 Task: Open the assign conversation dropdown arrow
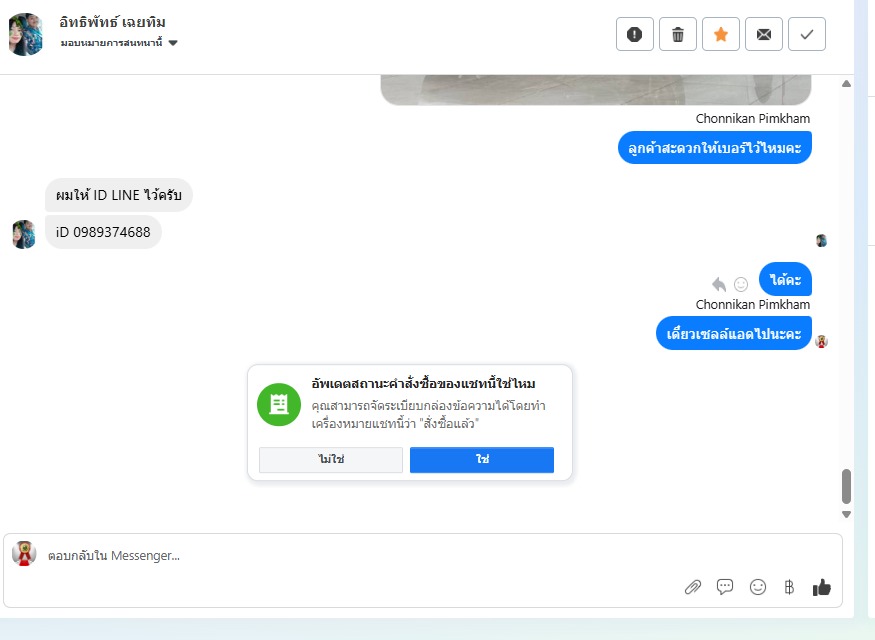click(x=173, y=43)
